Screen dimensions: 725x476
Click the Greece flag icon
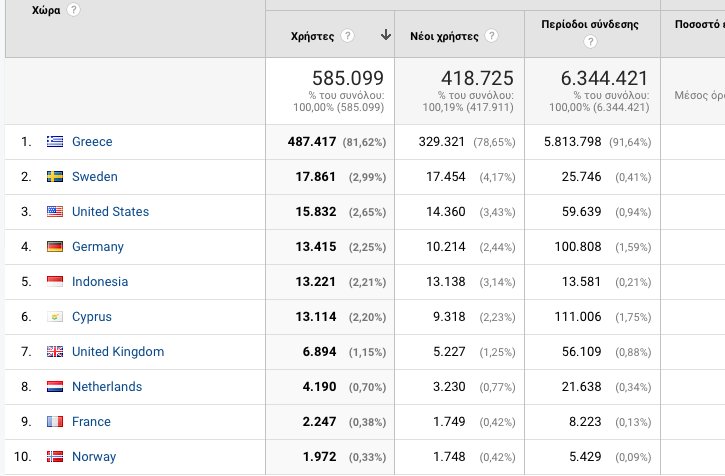[55, 142]
